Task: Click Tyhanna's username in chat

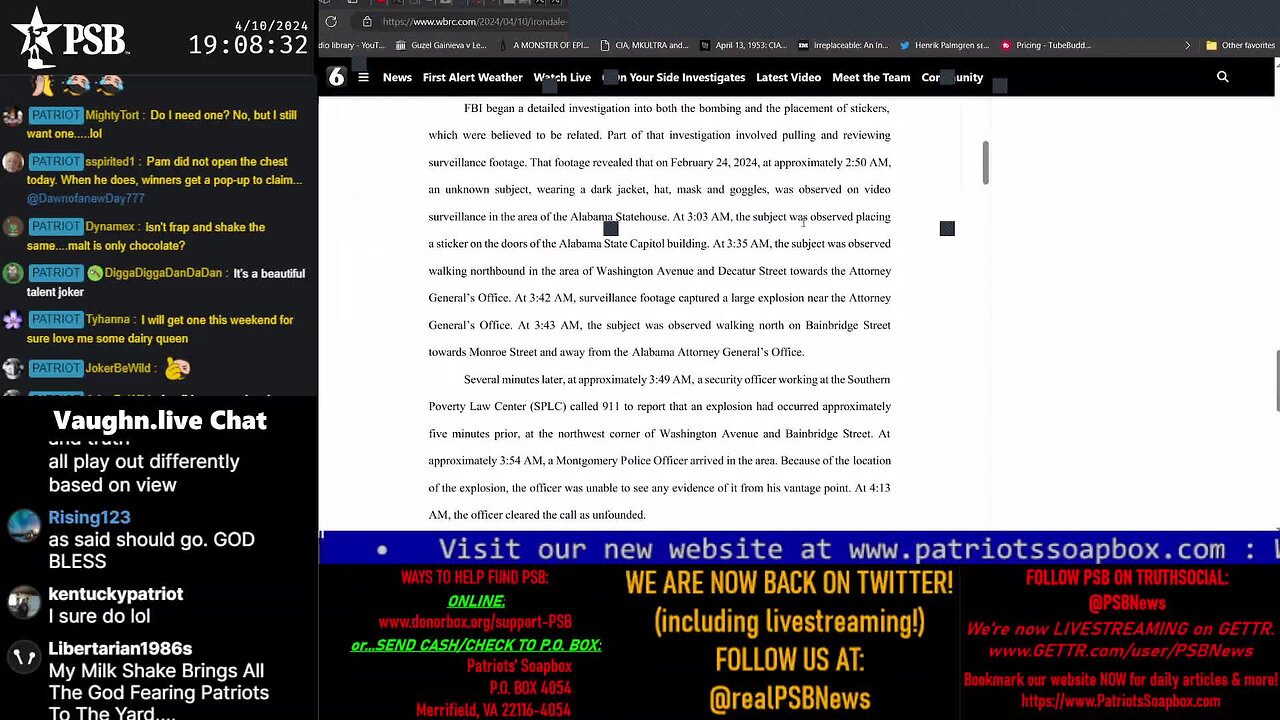Action: click(x=108, y=320)
